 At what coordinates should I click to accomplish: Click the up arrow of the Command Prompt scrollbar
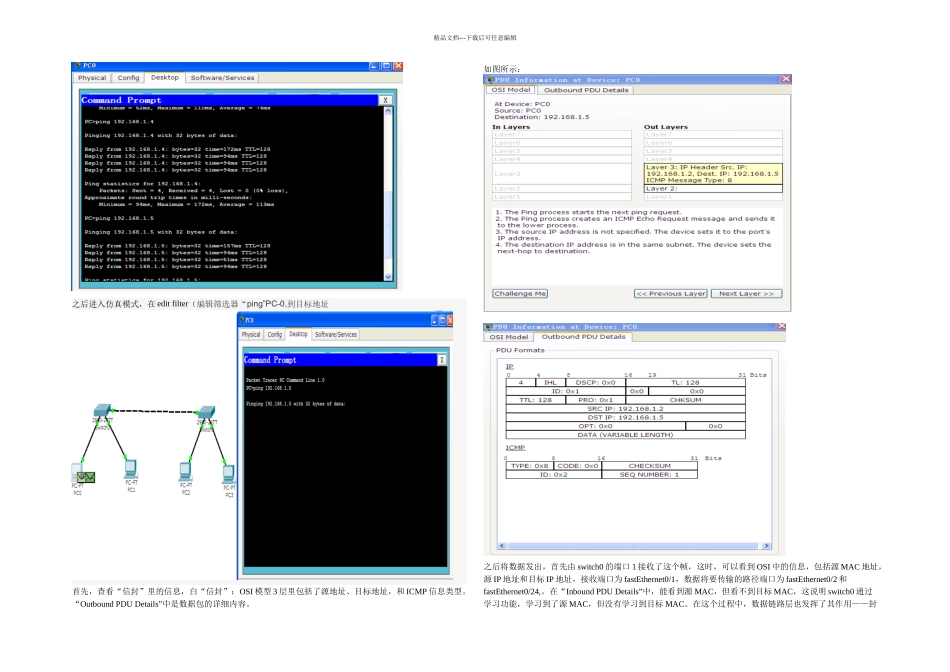pos(388,111)
